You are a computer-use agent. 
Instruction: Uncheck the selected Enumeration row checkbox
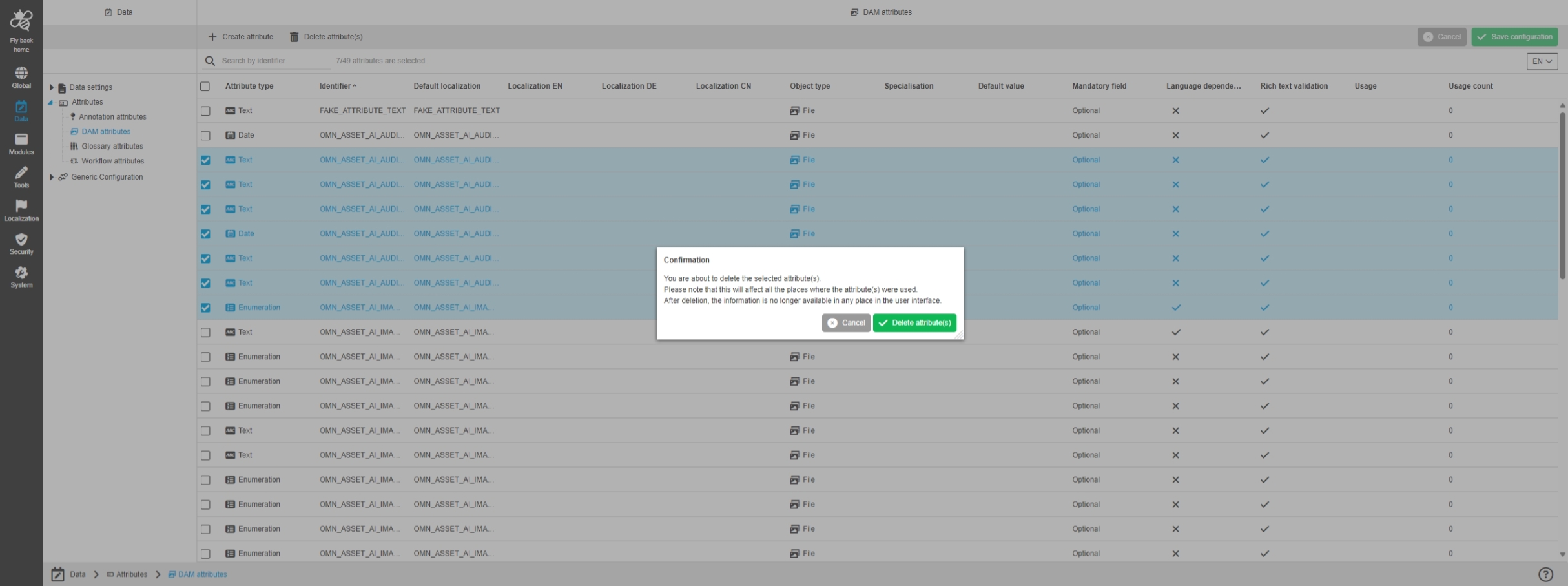205,308
